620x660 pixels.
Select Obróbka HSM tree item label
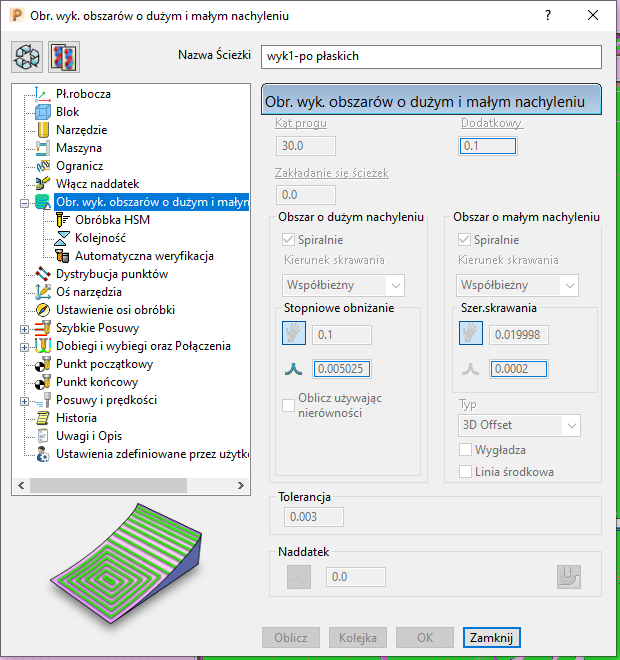pyautogui.click(x=112, y=220)
